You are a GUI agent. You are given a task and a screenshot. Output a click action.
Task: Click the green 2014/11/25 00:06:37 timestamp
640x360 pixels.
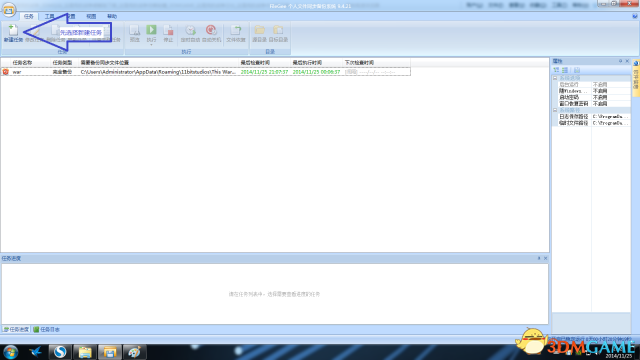point(316,72)
